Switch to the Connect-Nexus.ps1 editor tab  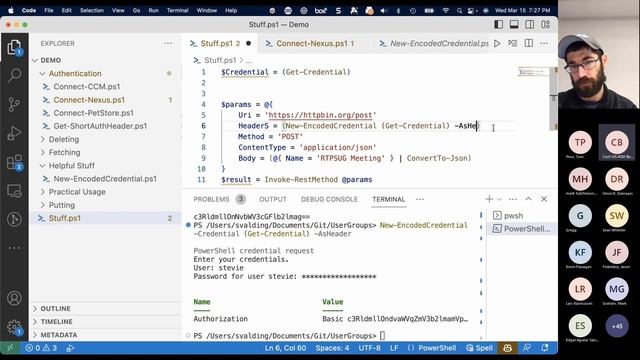pyautogui.click(x=315, y=43)
